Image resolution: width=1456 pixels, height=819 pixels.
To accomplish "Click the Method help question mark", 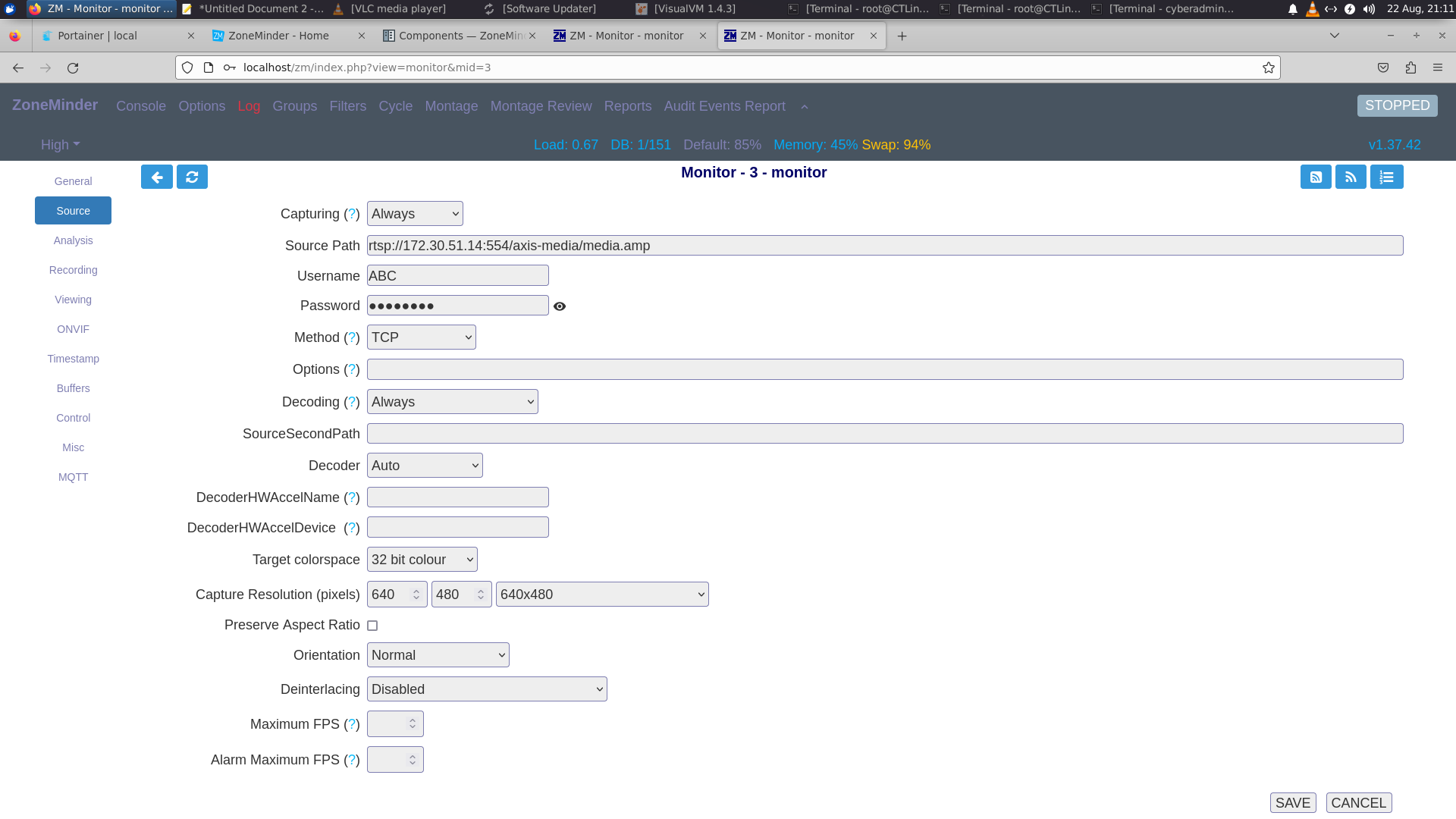I will point(352,337).
